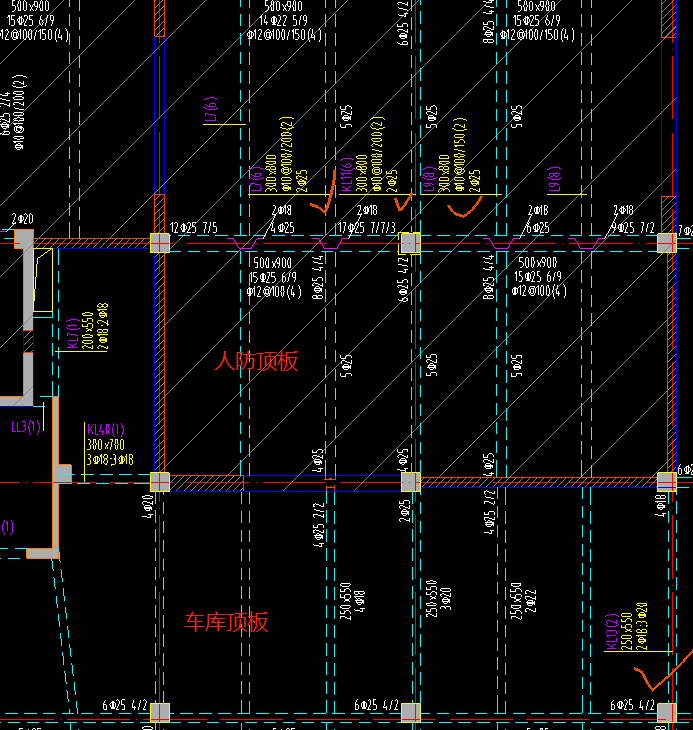Click the red 人防顶板 slab label
693x730 pixels.
(x=256, y=361)
